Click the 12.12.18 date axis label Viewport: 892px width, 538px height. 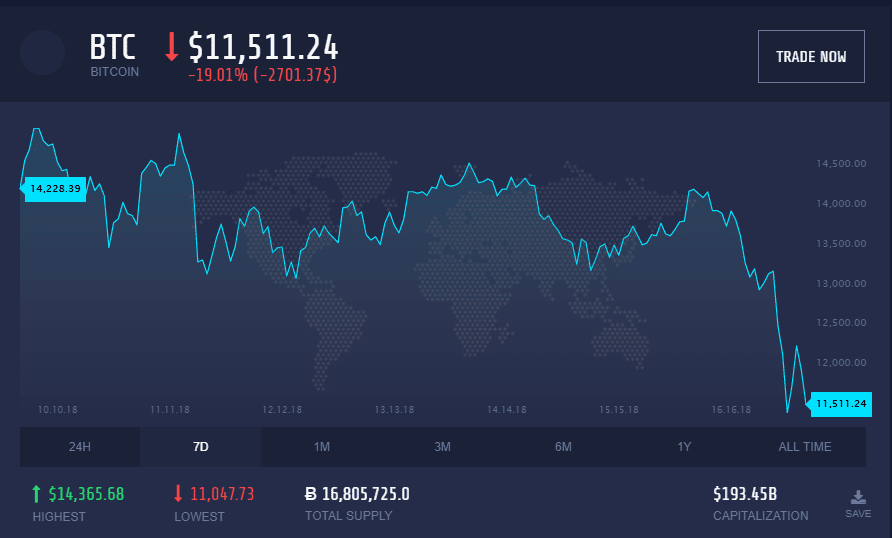click(282, 409)
